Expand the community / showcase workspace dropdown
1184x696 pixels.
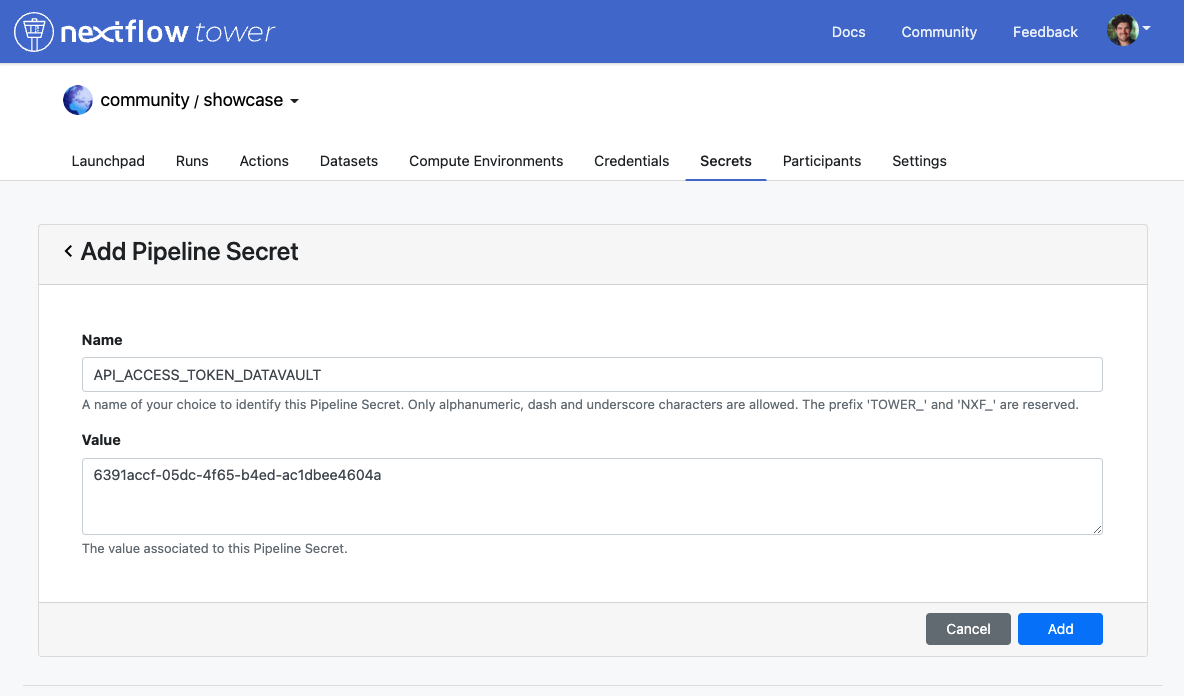292,100
